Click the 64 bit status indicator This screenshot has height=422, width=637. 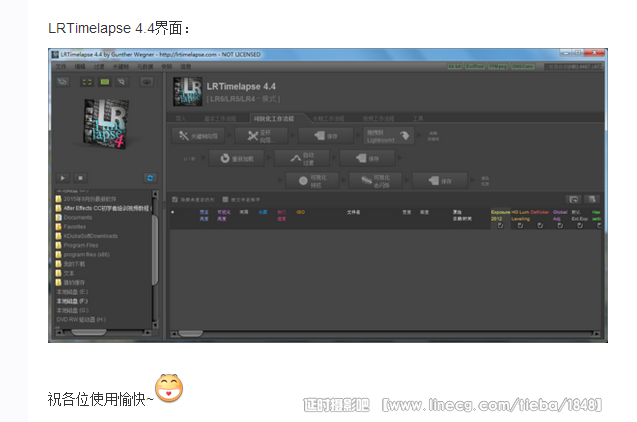(455, 66)
